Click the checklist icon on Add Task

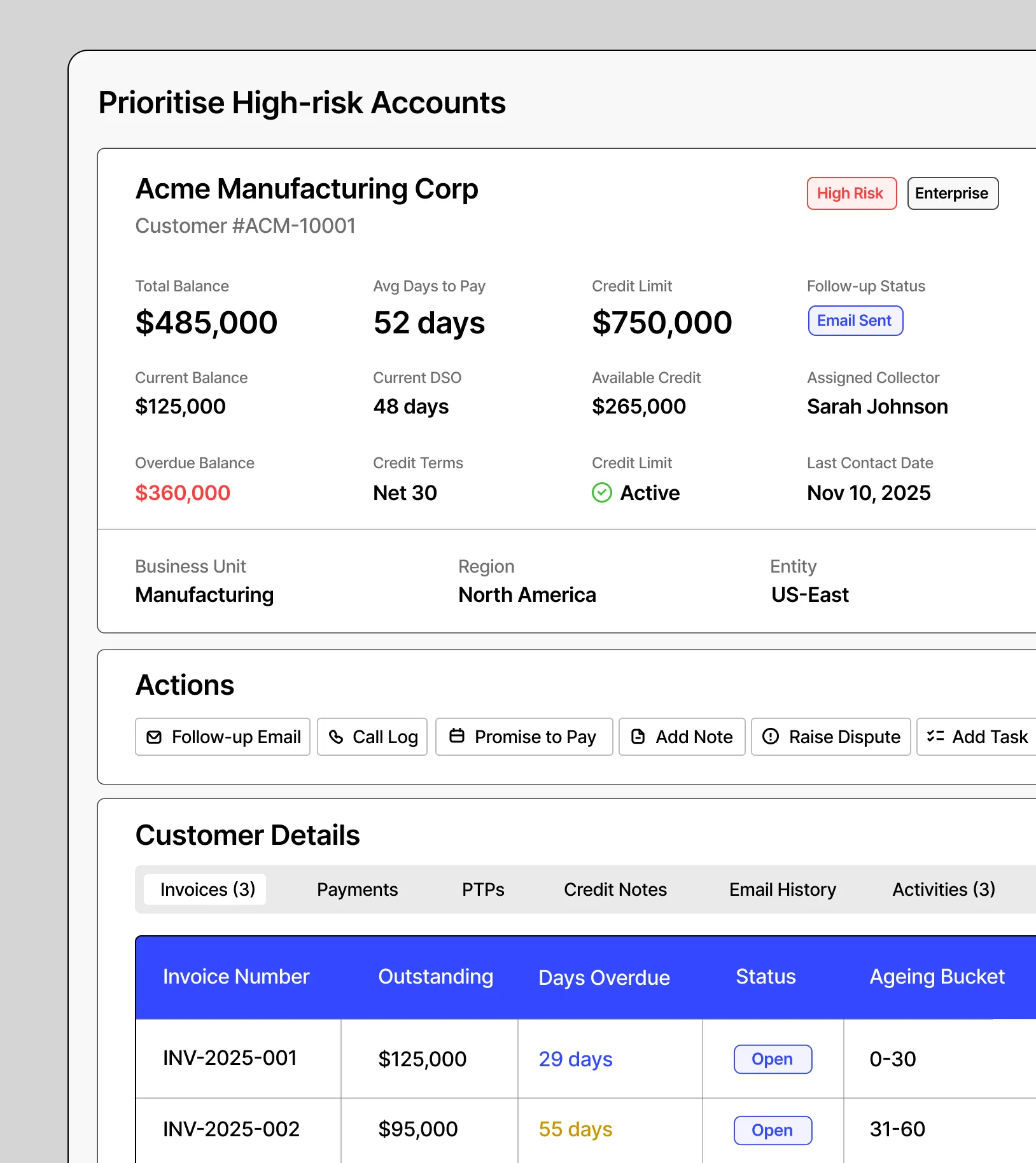coord(935,737)
